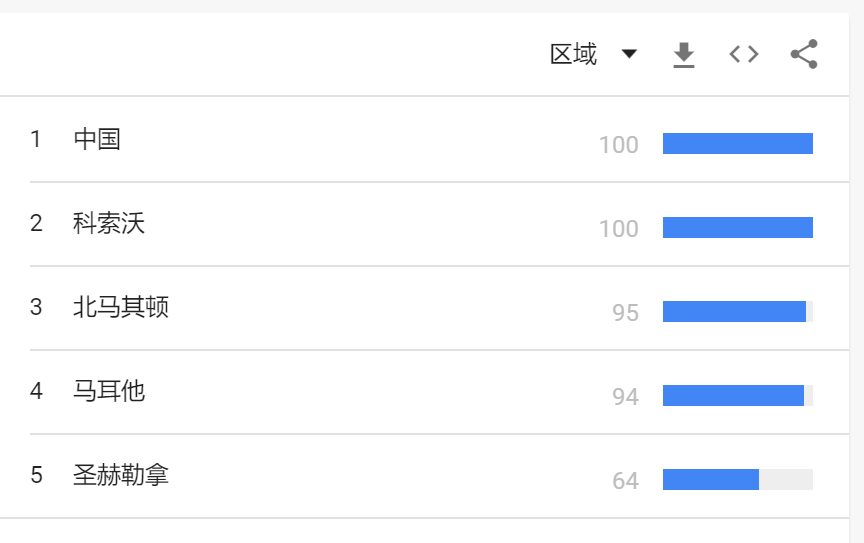Expand the 区域 dropdown arrow
Image resolution: width=864 pixels, height=543 pixels.
(x=629, y=53)
